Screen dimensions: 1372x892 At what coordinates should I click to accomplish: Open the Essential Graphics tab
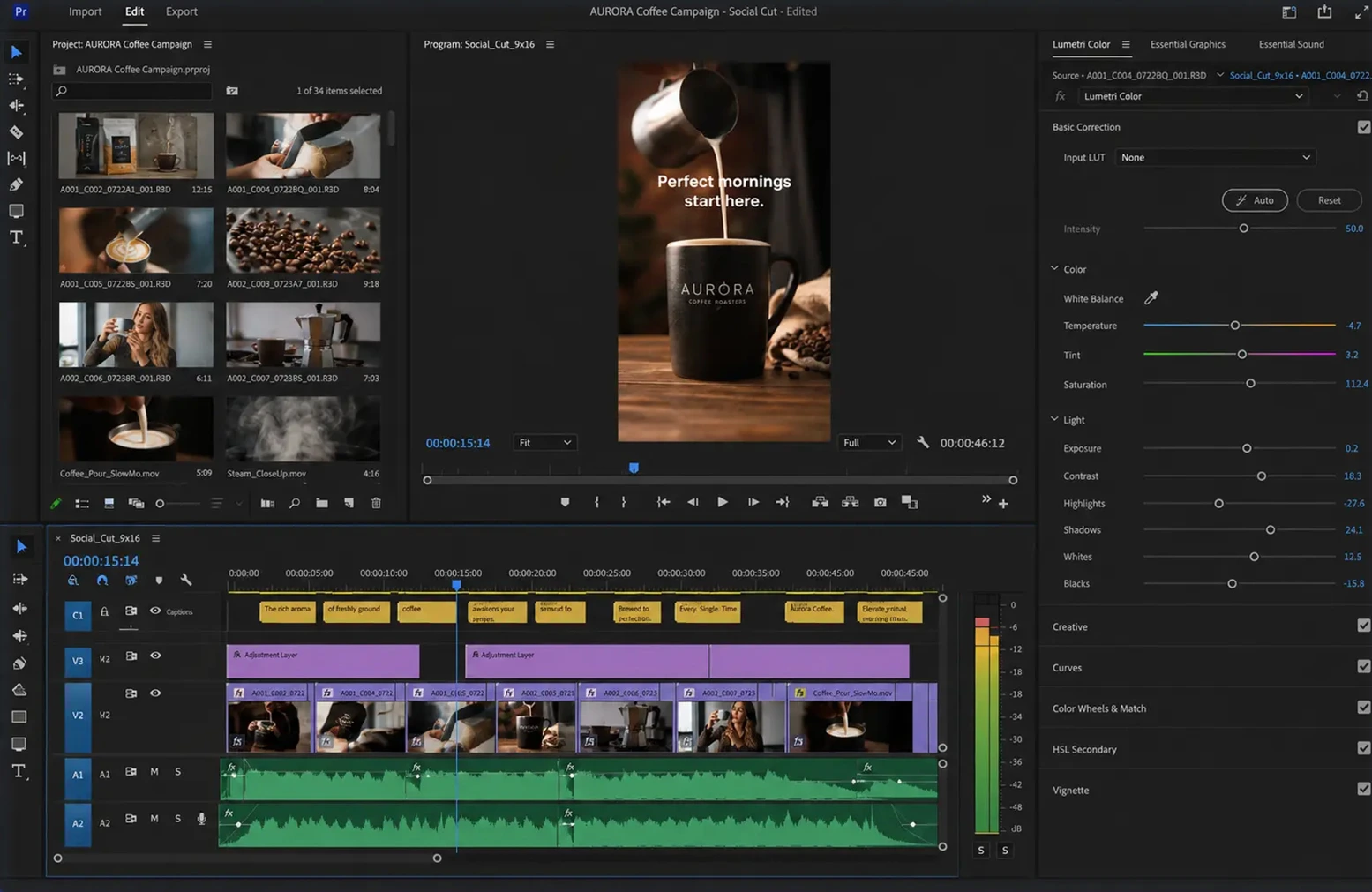pos(1188,44)
